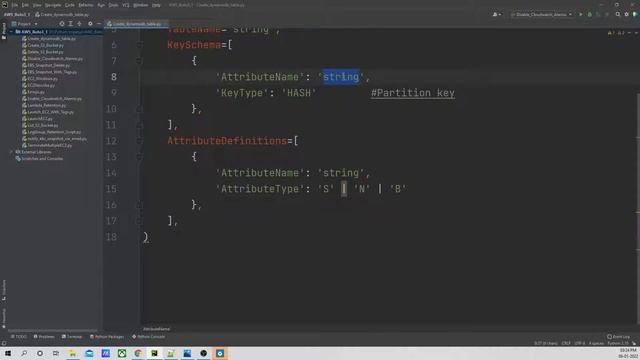Open run configuration dropdown Disable_Cloudwatch_Alarms
Viewport: 640px width, 360px height.
(541, 14)
